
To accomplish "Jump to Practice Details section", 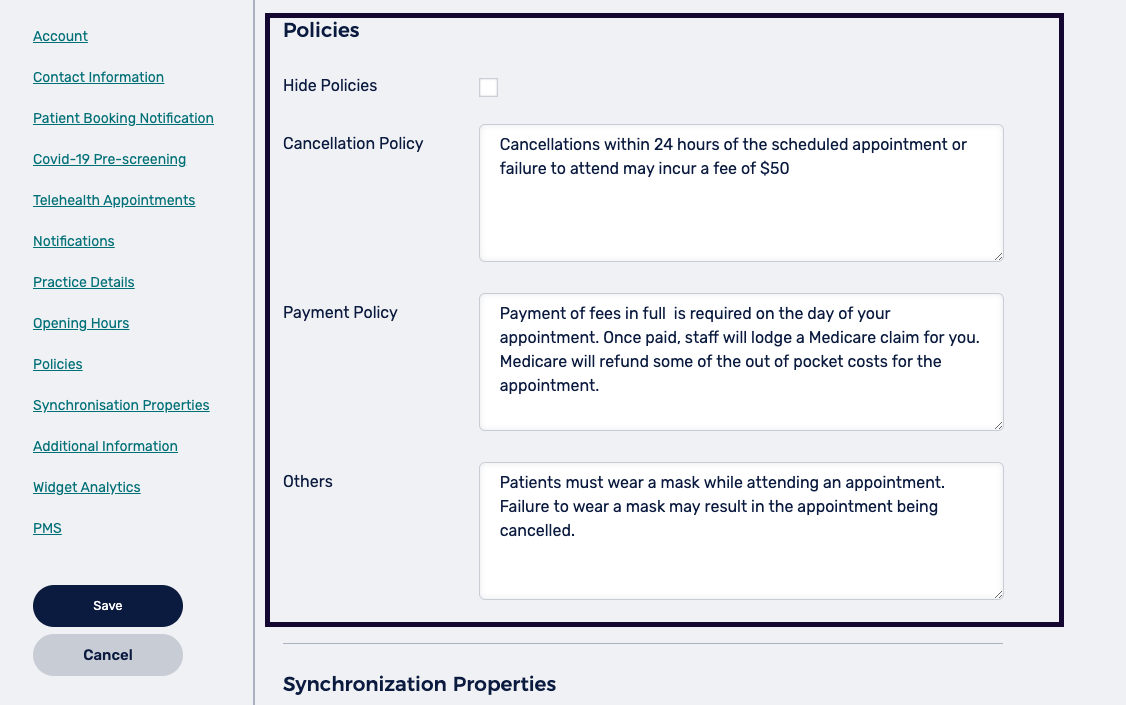I will pos(84,282).
